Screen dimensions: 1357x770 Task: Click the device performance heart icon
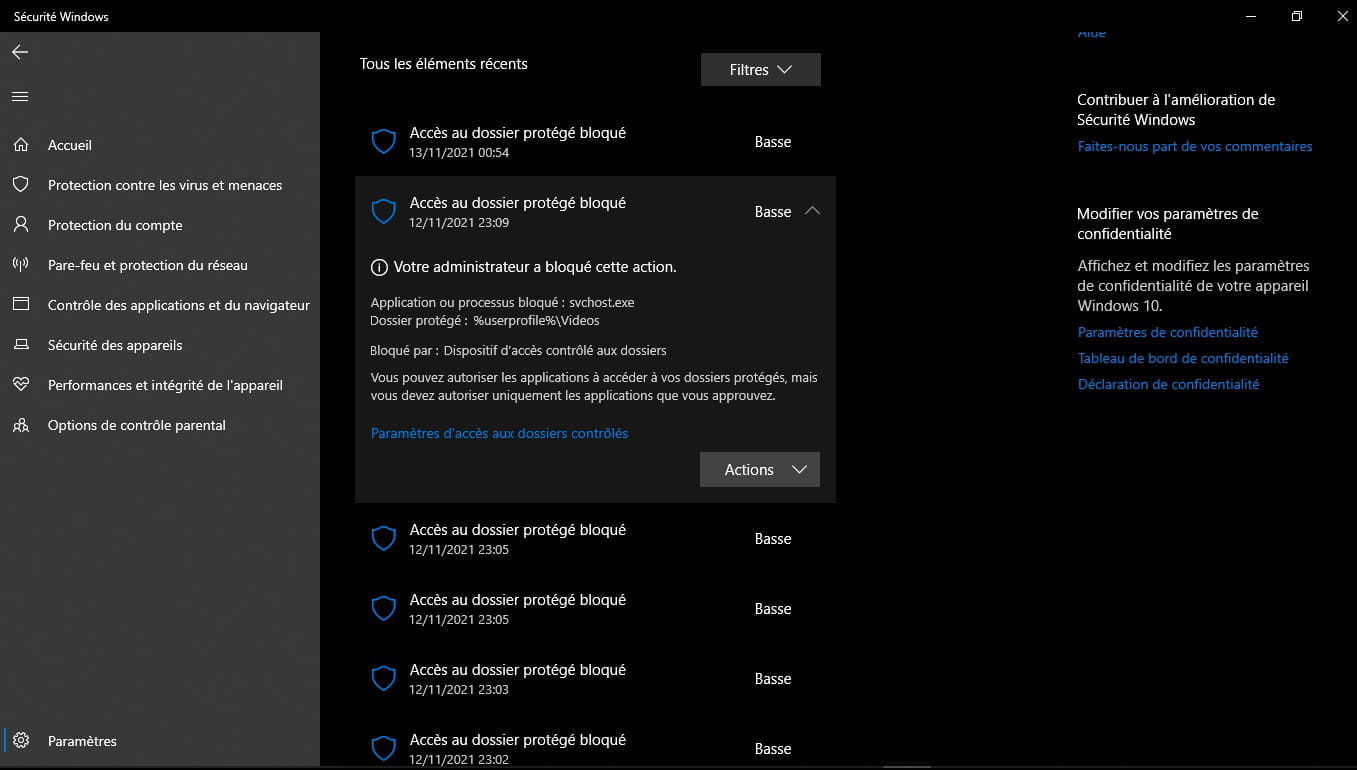click(x=20, y=385)
